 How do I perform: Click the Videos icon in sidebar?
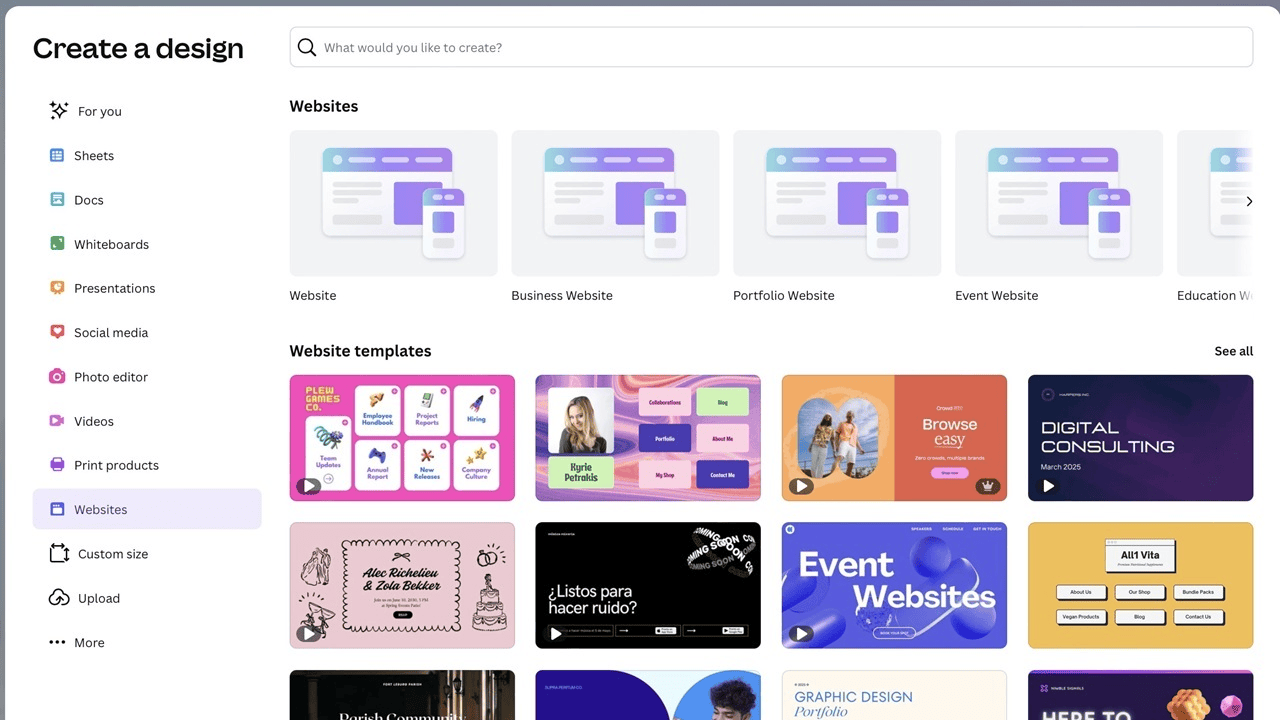point(57,421)
